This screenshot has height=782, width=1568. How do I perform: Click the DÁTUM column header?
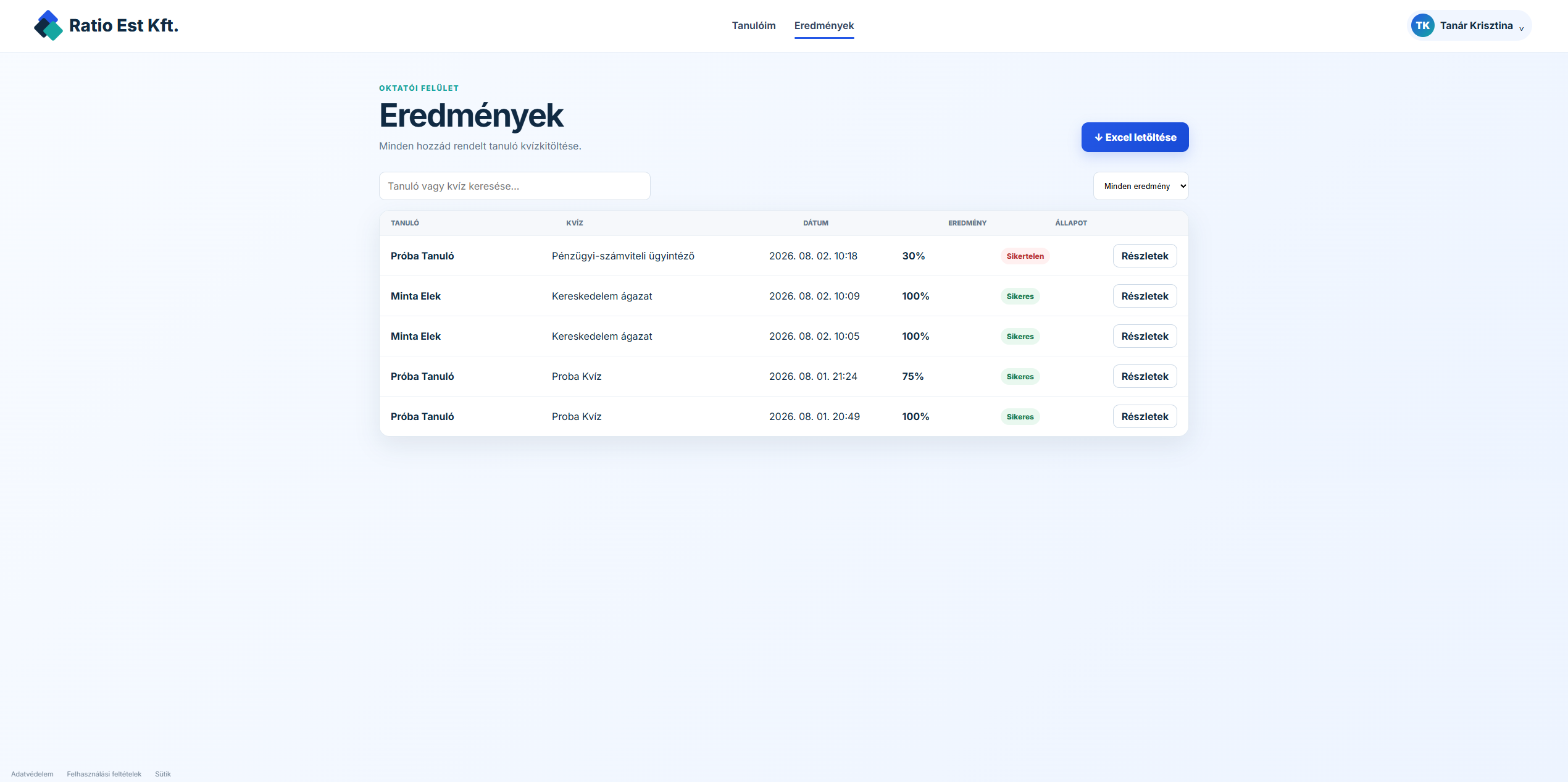[815, 223]
